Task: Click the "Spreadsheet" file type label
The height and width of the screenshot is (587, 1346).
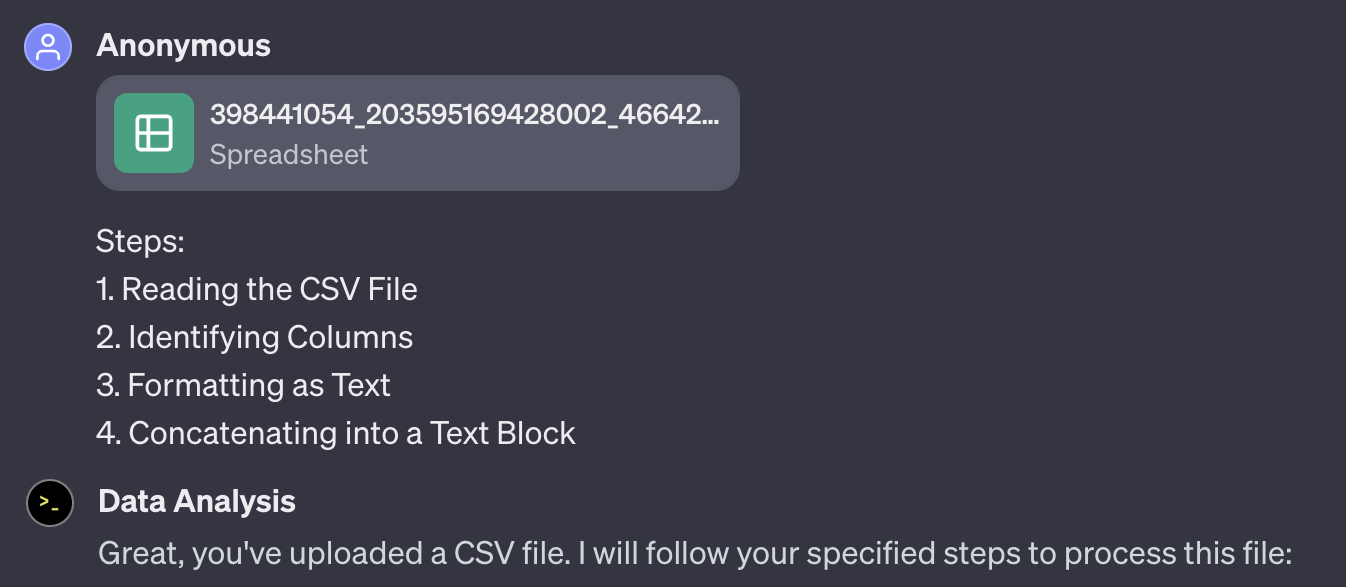Action: pos(289,154)
